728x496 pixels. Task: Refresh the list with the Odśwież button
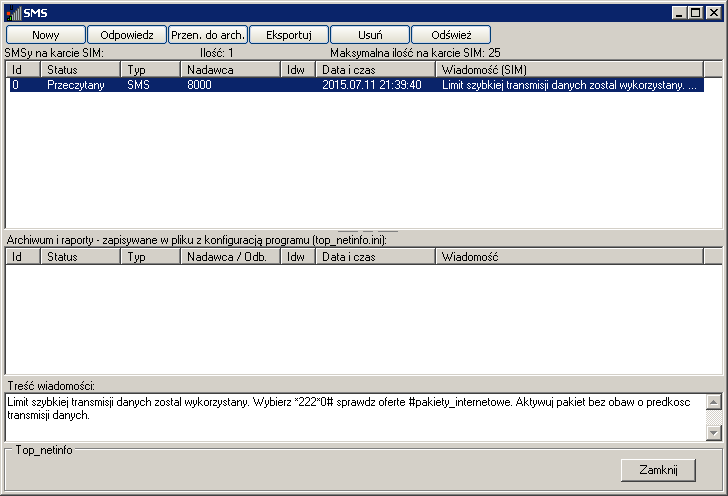pos(450,35)
